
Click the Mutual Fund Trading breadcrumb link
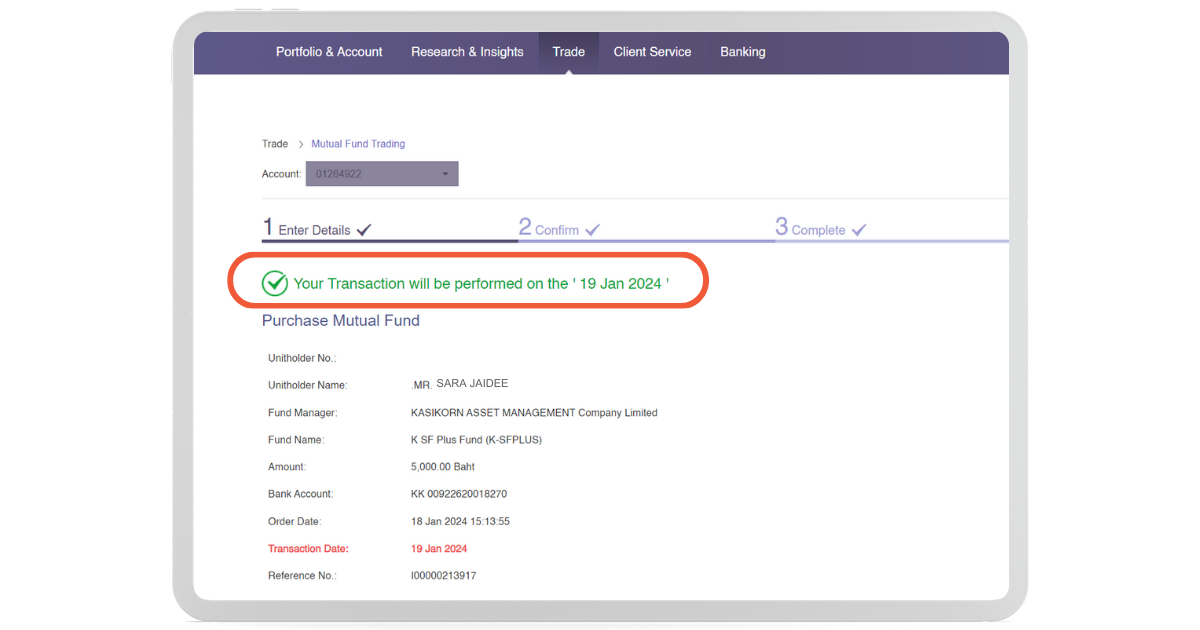(x=358, y=144)
